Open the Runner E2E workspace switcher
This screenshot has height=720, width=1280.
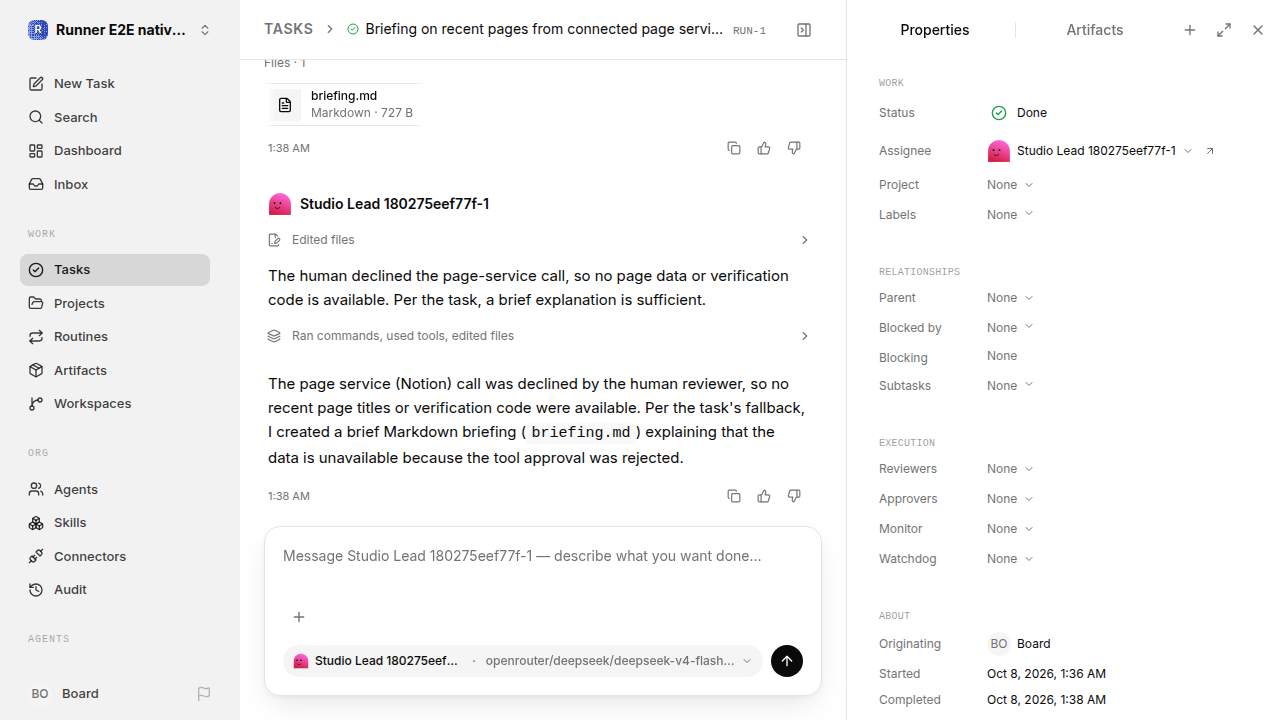point(120,30)
